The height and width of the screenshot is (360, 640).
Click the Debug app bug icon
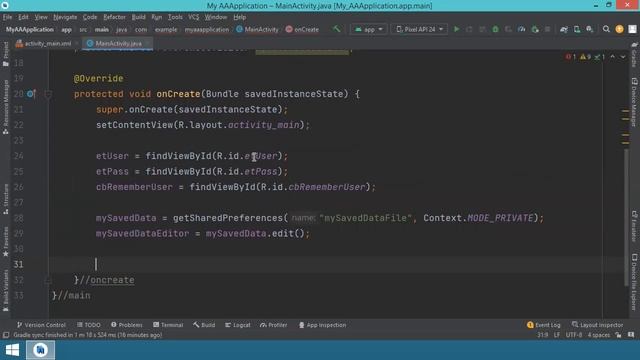(x=496, y=29)
